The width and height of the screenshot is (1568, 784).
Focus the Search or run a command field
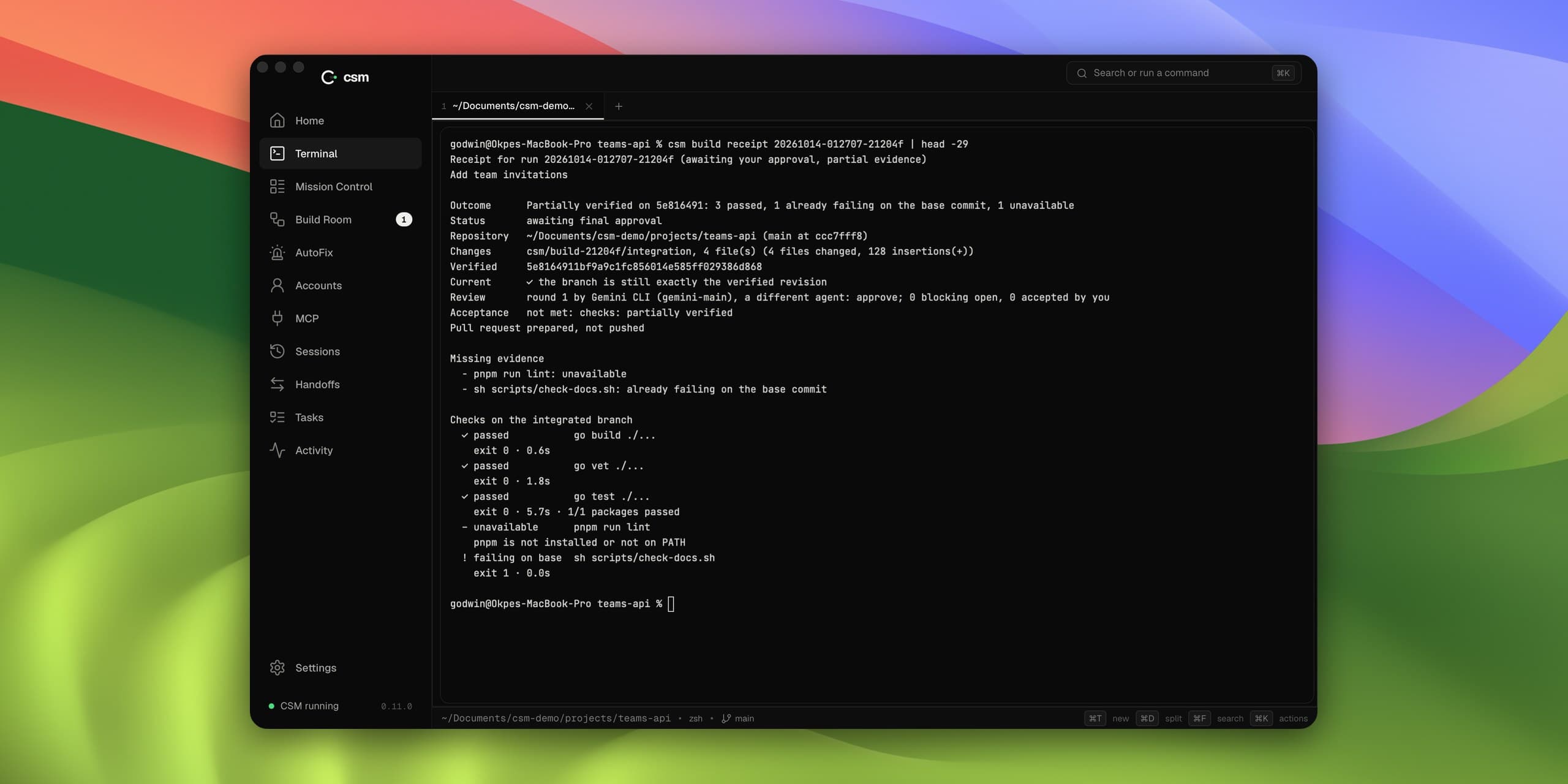1183,73
